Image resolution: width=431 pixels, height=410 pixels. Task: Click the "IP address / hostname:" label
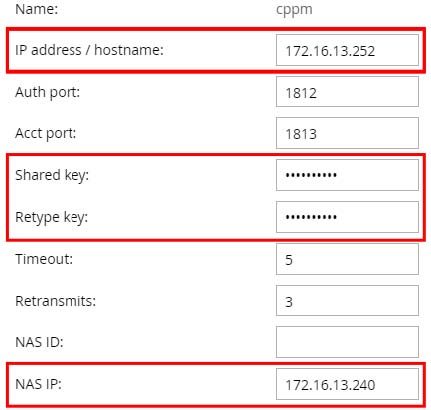[89, 50]
